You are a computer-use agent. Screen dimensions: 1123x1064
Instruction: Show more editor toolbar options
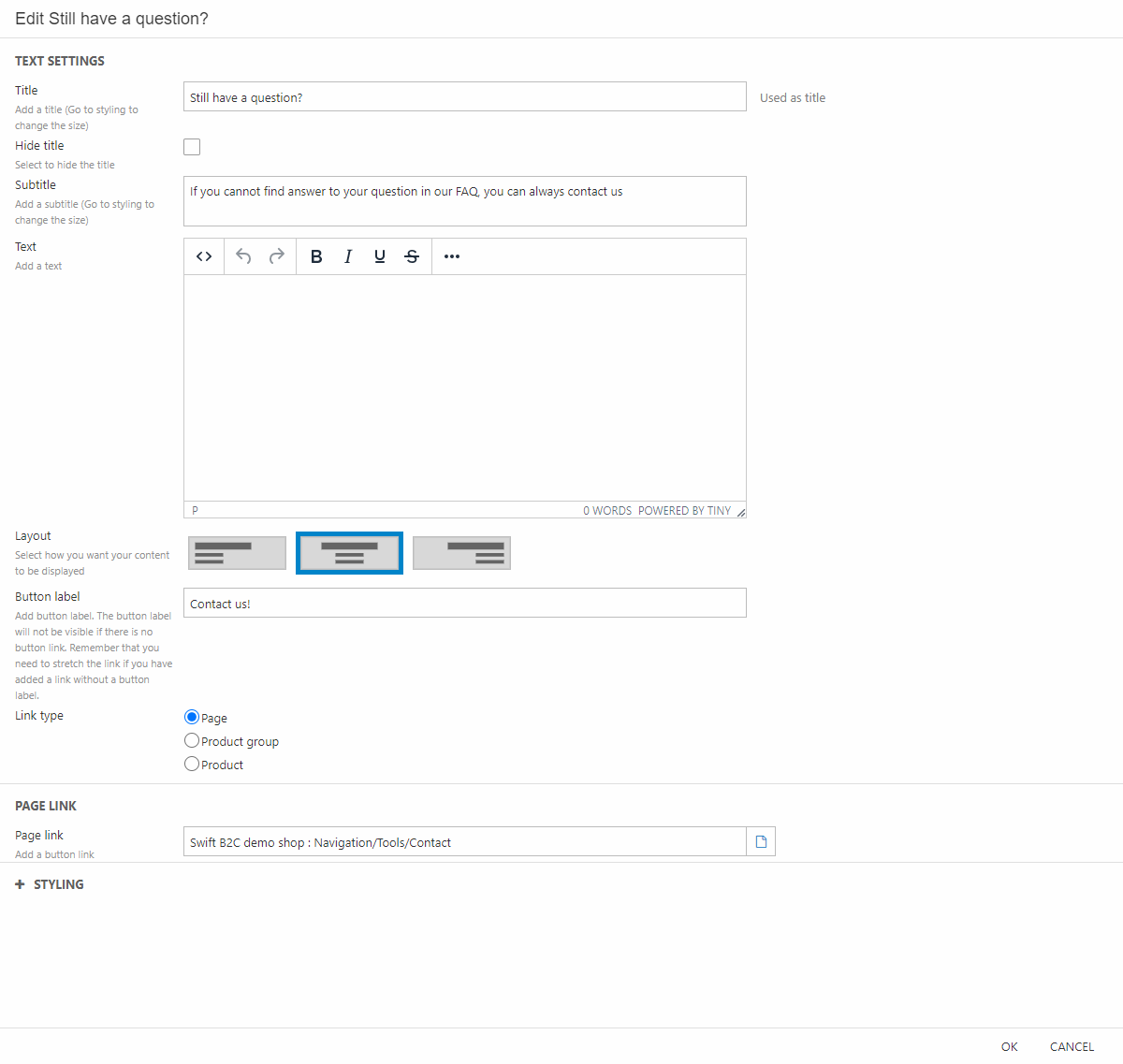click(452, 256)
